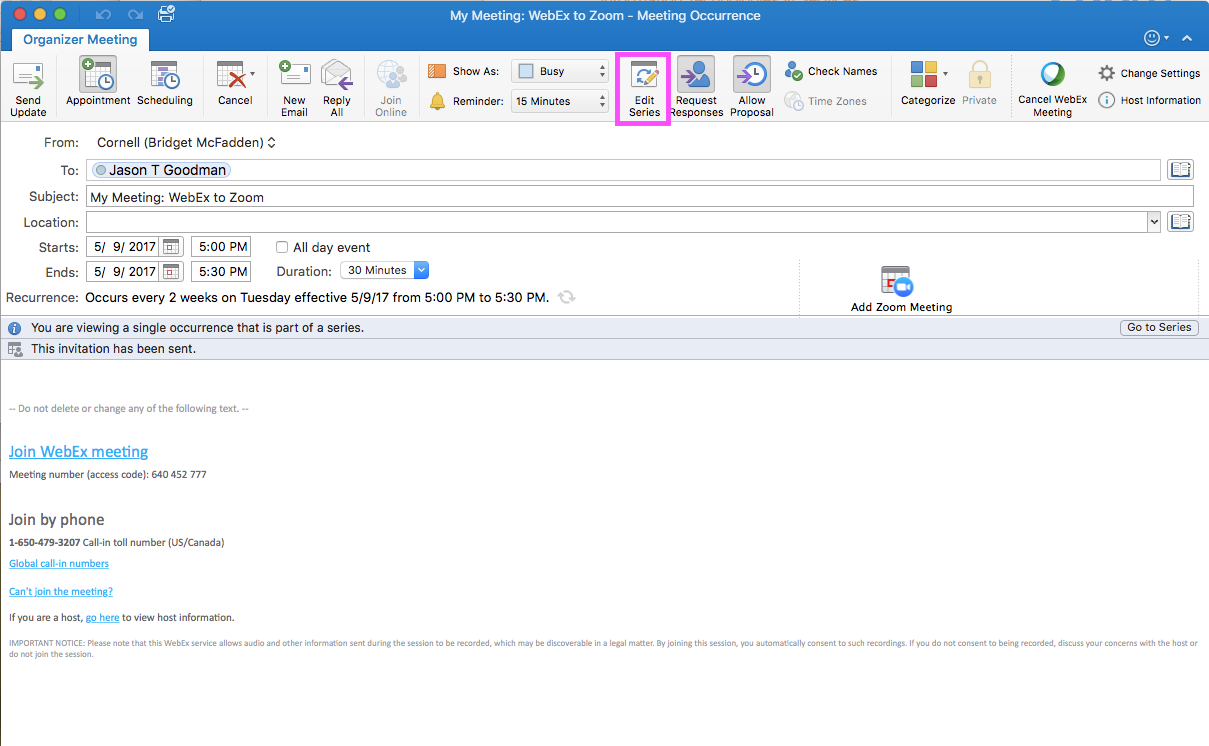The image size is (1209, 746).
Task: Click the Send Update icon
Action: point(28,77)
